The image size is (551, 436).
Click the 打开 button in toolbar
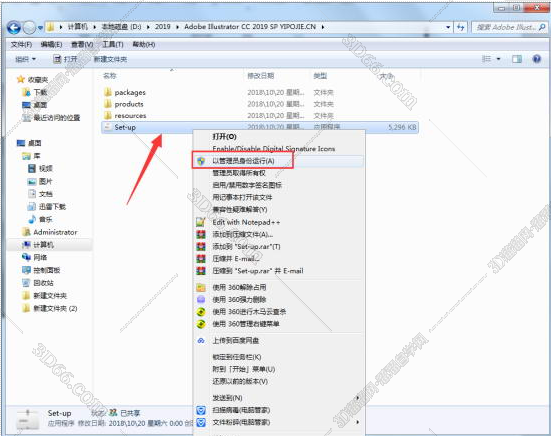(x=65, y=59)
